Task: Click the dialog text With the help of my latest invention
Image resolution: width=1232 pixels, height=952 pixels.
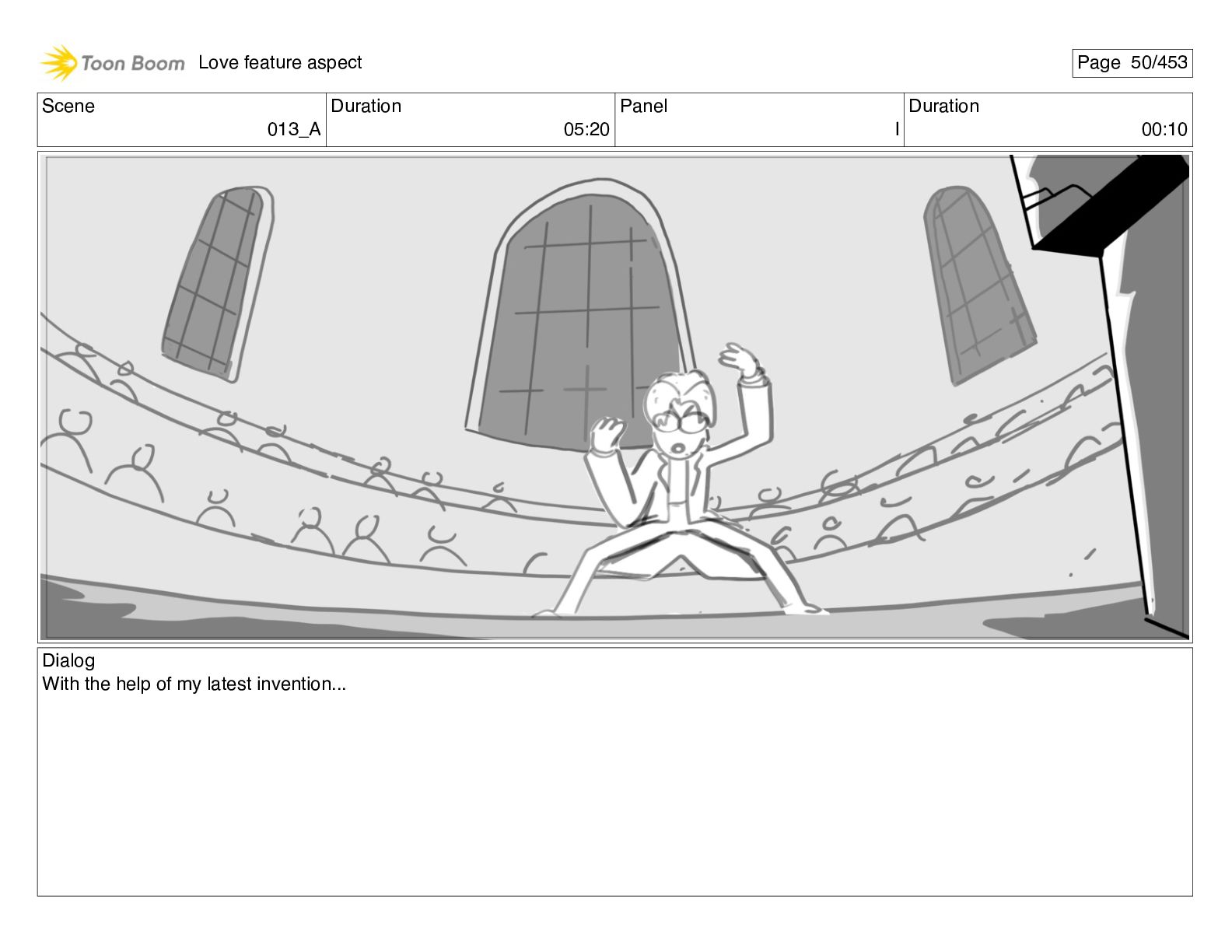Action: point(194,684)
